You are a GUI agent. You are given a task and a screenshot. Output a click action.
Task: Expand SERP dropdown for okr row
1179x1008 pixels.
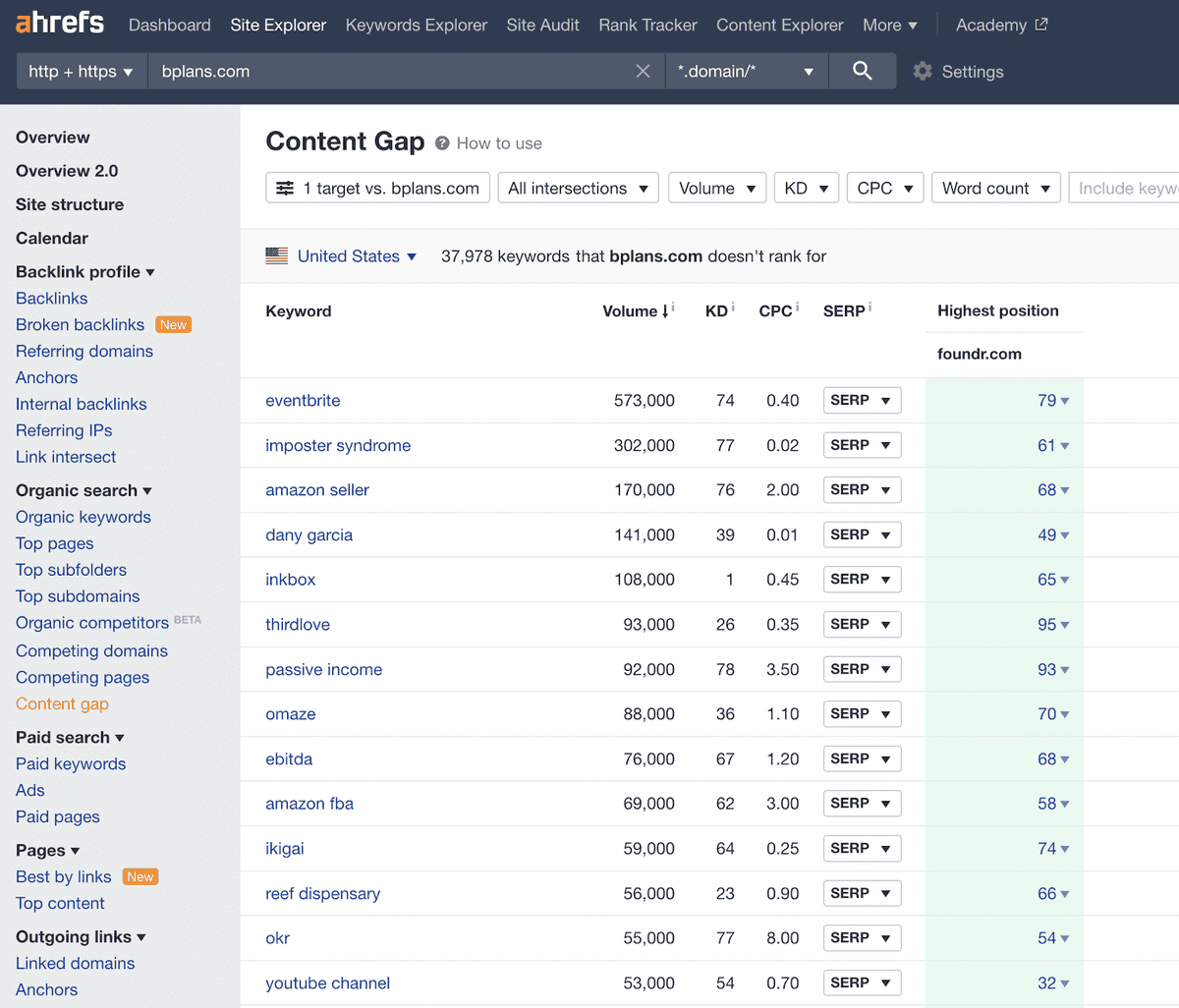(x=863, y=938)
